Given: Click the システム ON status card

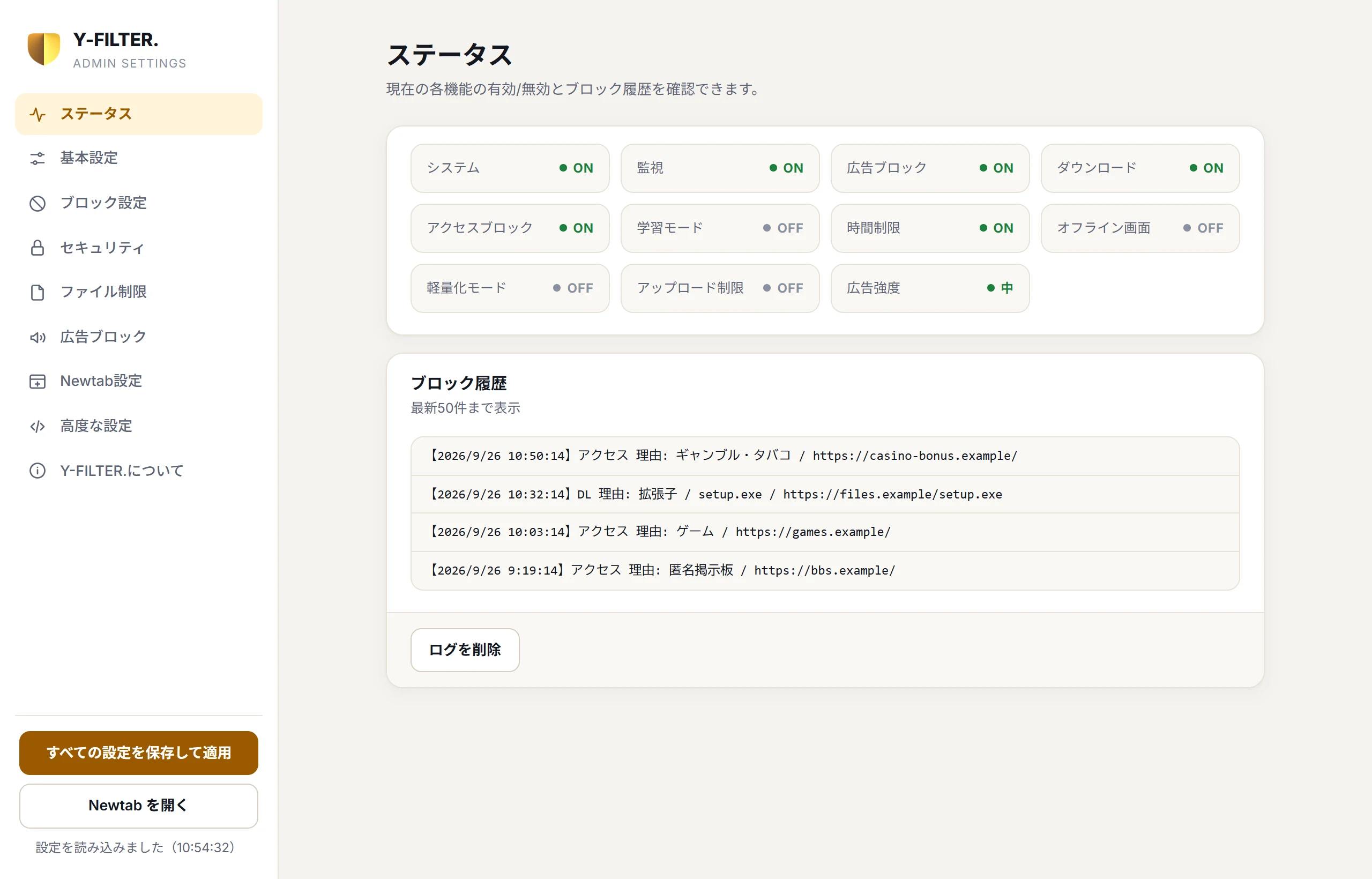Looking at the screenshot, I should pos(510,168).
